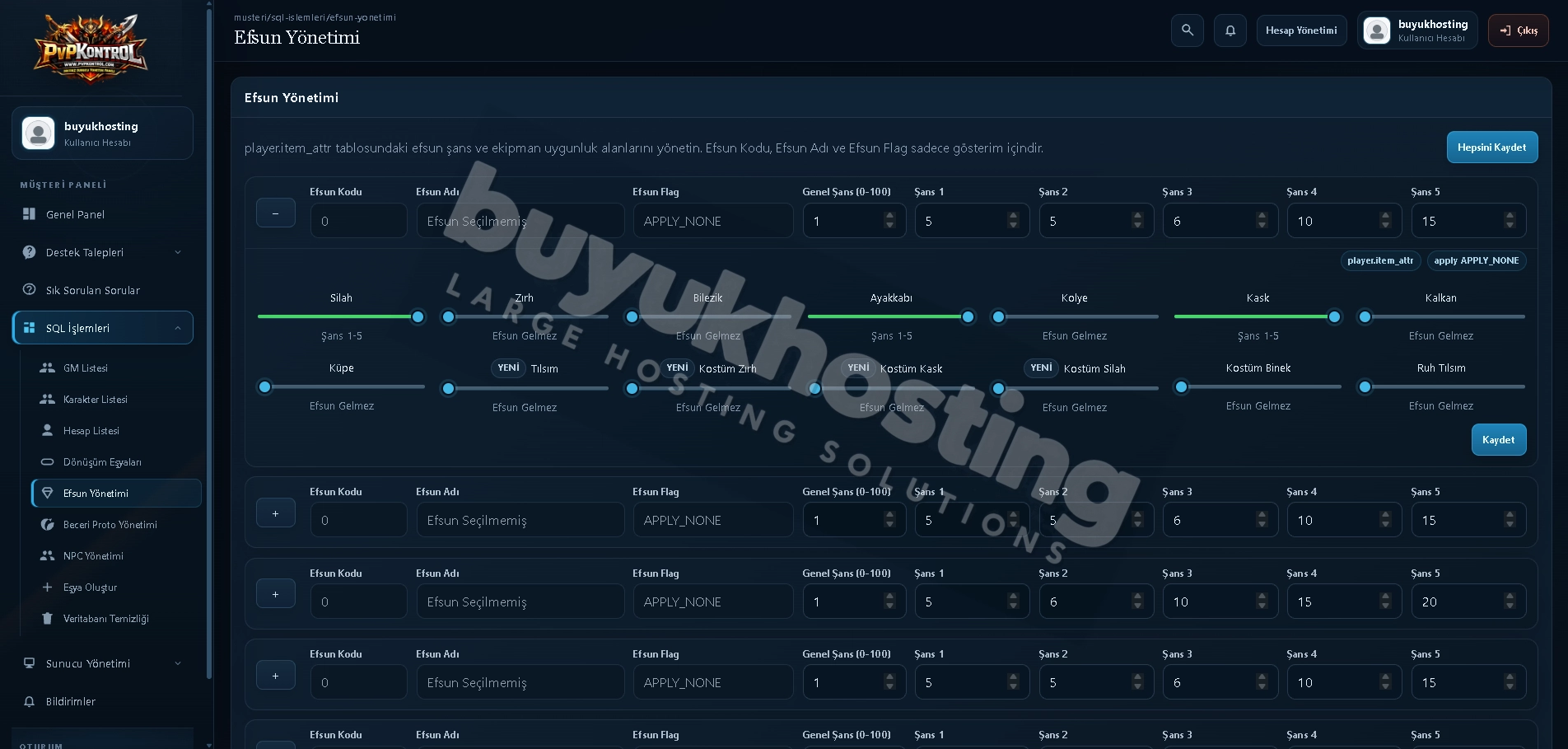
Task: Click first row Şans 2 stepper
Action: pos(1137,221)
